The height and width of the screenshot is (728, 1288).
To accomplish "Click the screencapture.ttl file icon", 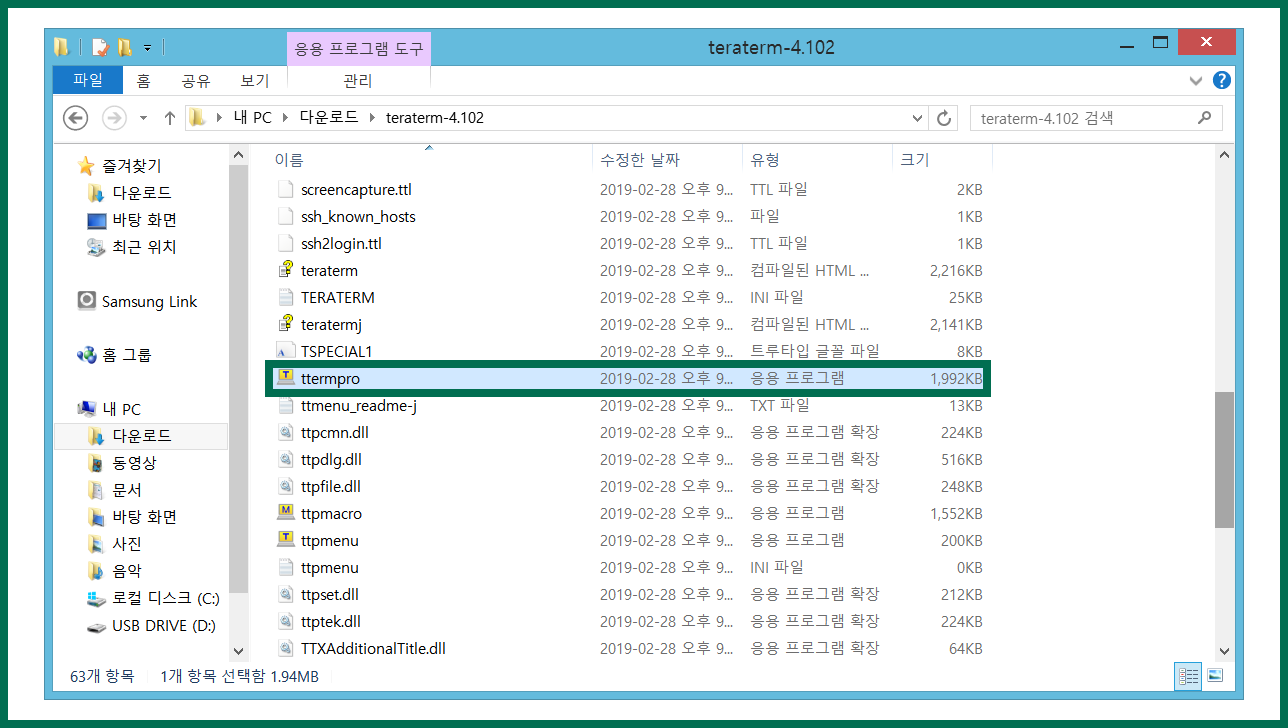I will pyautogui.click(x=285, y=189).
